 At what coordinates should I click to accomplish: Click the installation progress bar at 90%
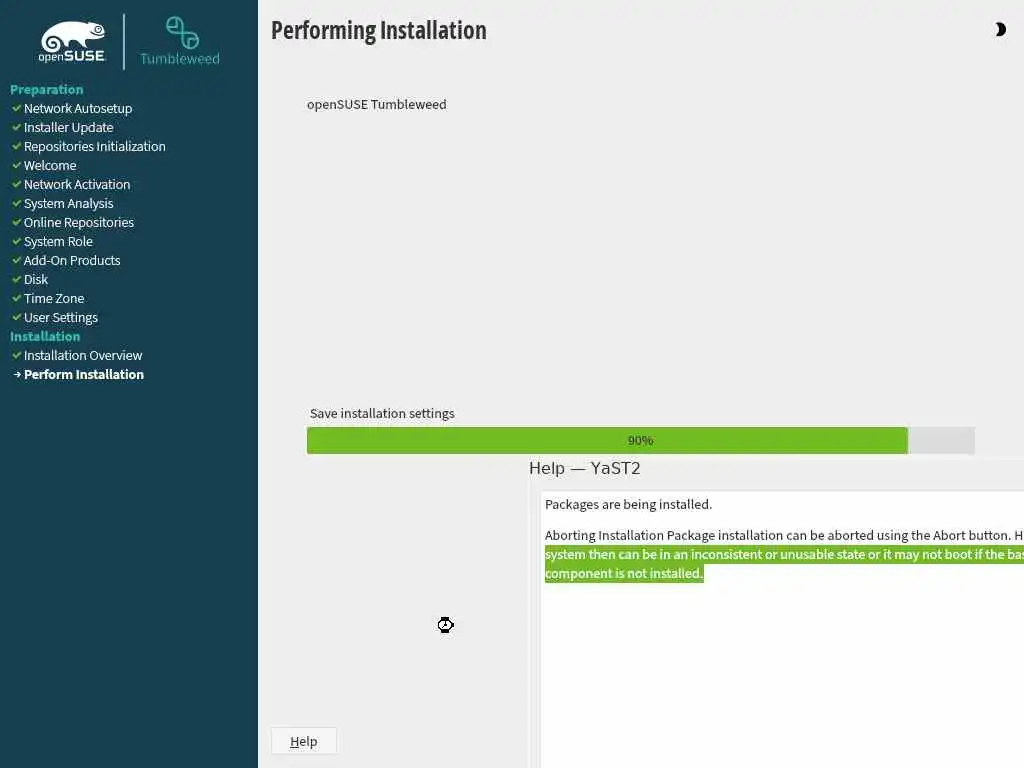(x=640, y=440)
